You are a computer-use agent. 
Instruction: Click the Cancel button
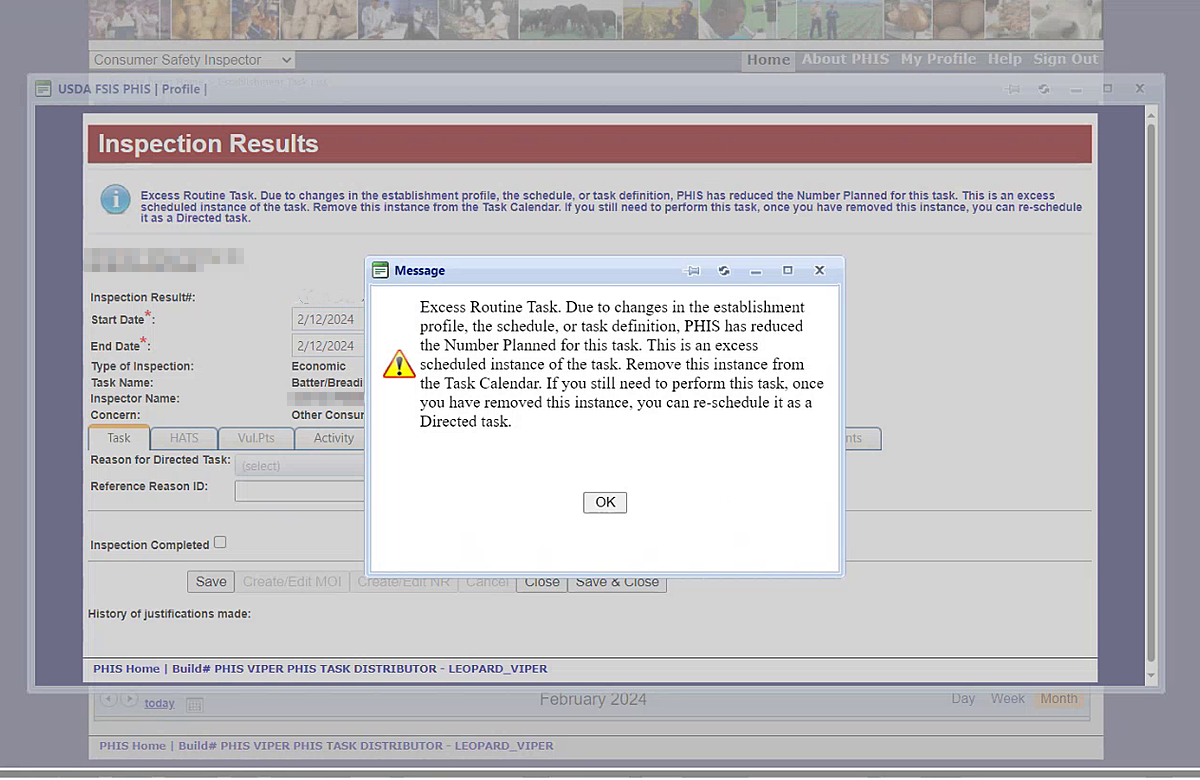[487, 582]
